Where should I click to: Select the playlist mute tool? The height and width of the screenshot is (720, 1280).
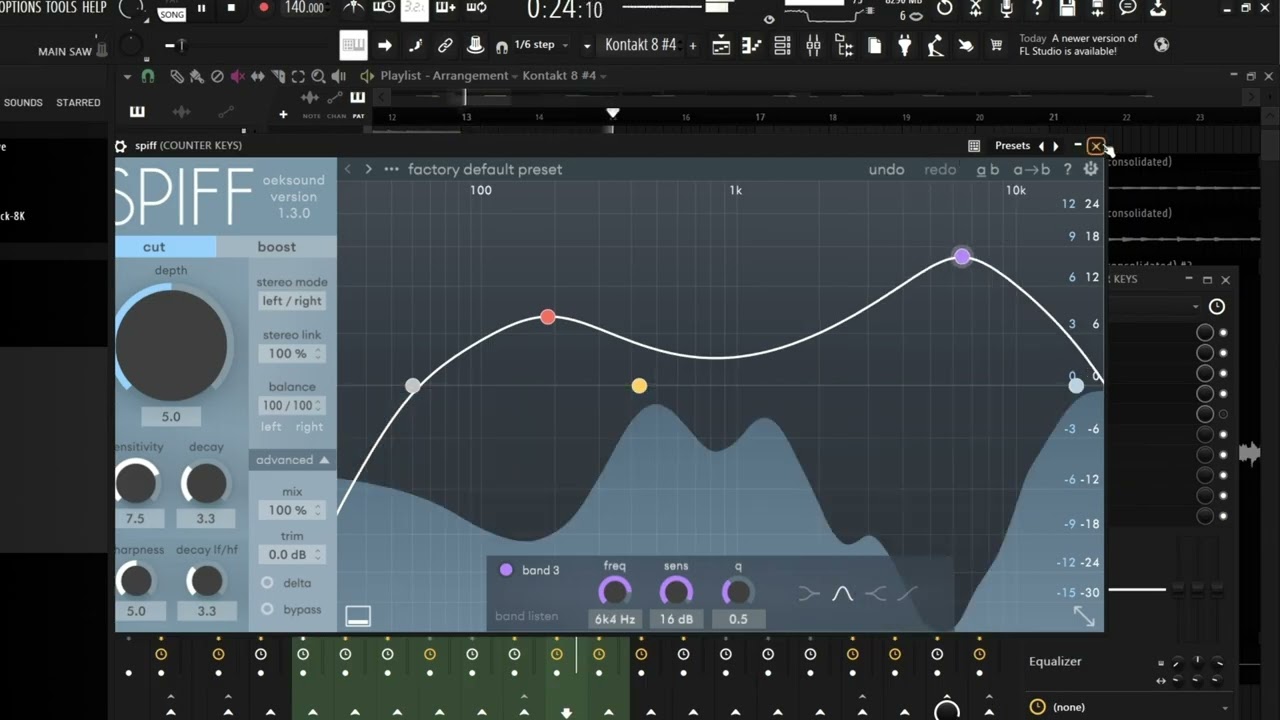tap(238, 76)
